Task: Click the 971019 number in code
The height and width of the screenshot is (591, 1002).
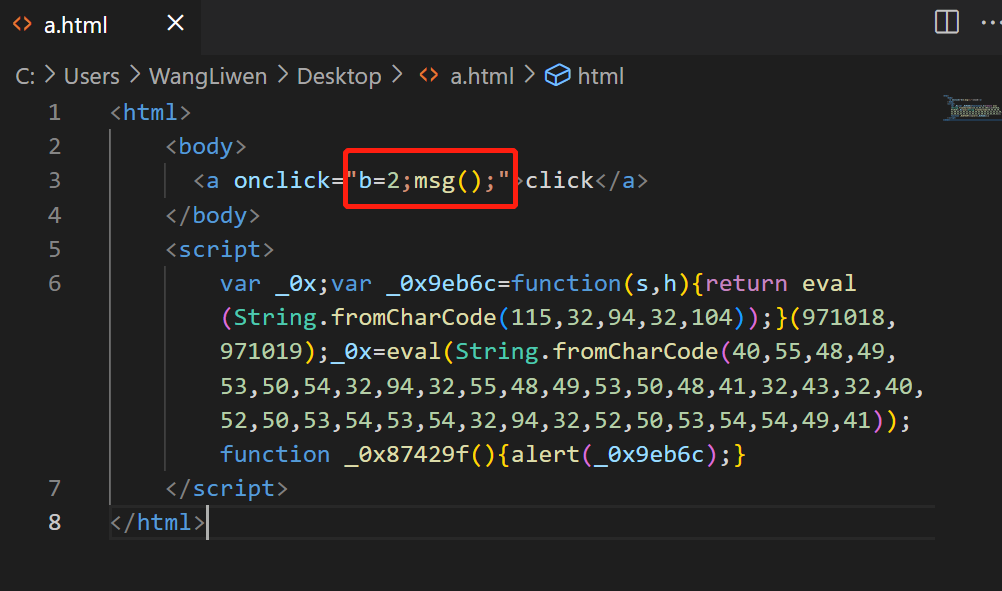Action: (261, 351)
